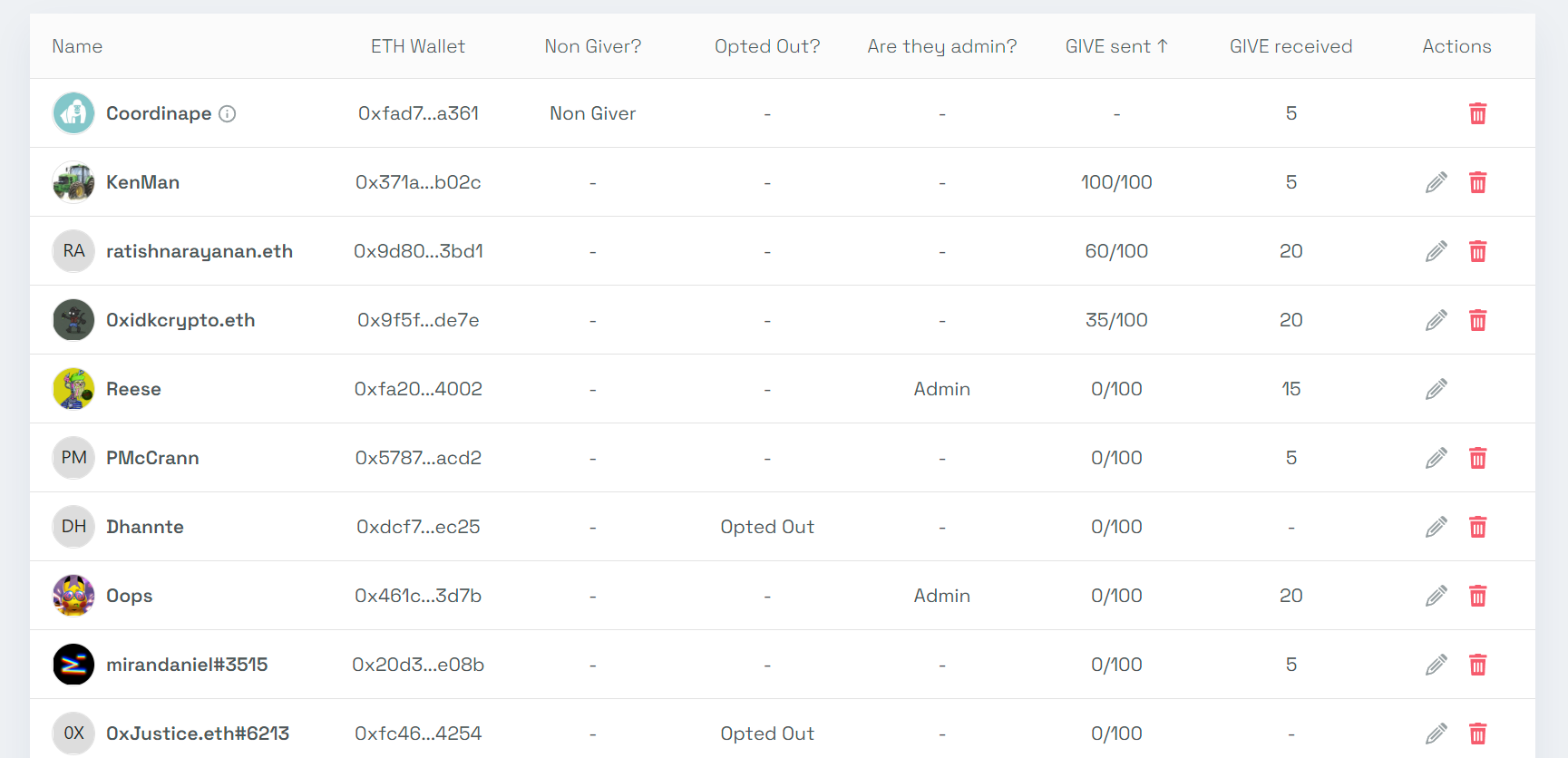Viewport: 1568px width, 758px height.
Task: Select Reese's wallet address 0xfa20...4002
Action: coord(418,389)
